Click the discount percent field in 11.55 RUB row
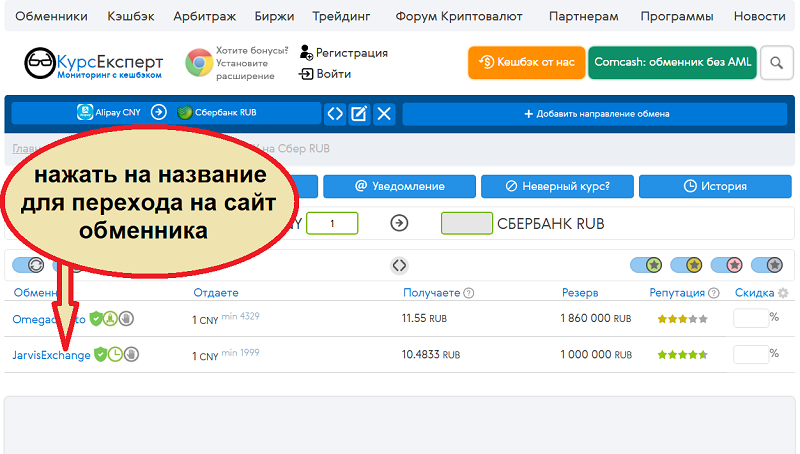Image resolution: width=800 pixels, height=454 pixels. click(751, 318)
